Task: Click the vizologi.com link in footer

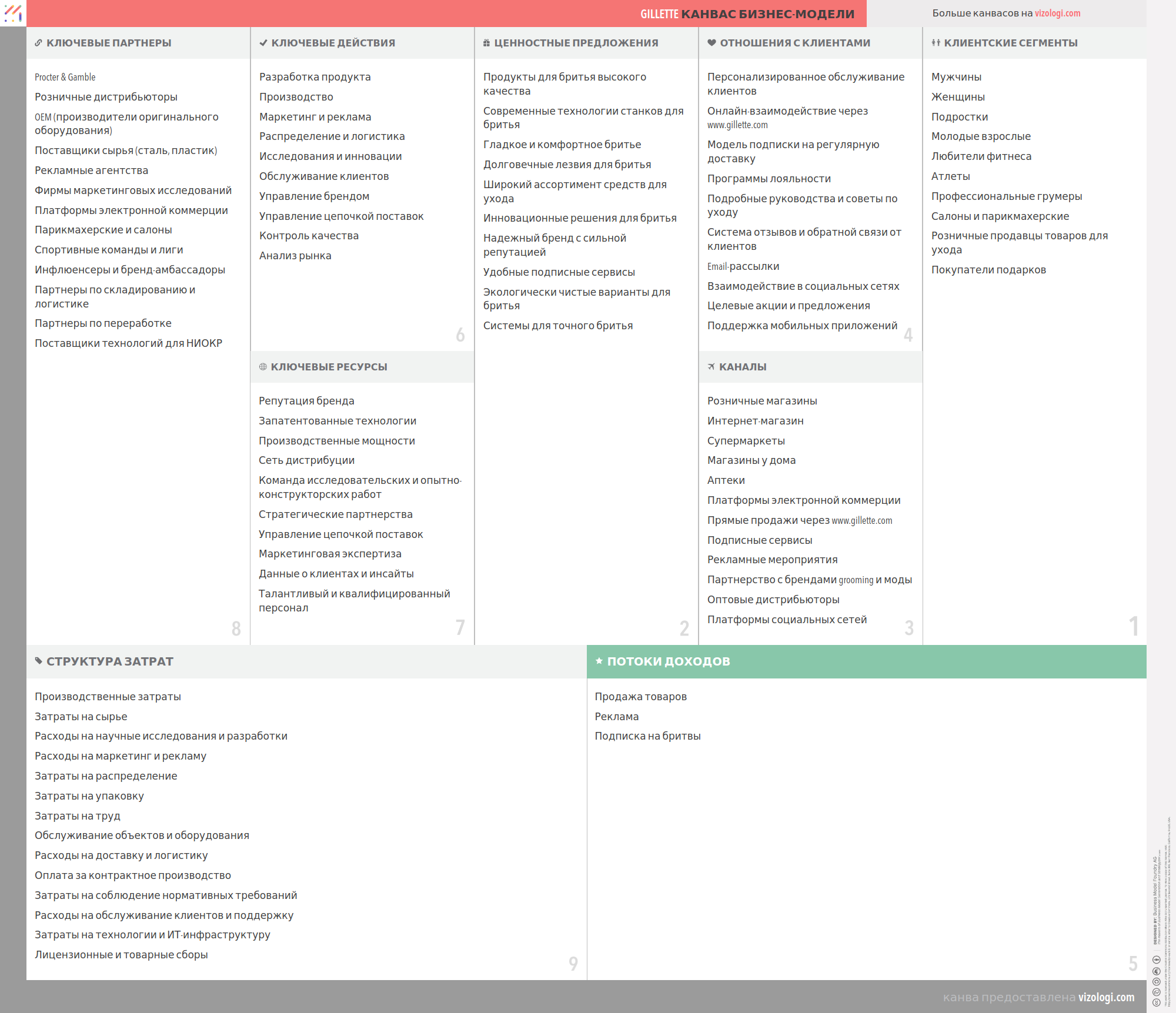Action: click(1106, 997)
